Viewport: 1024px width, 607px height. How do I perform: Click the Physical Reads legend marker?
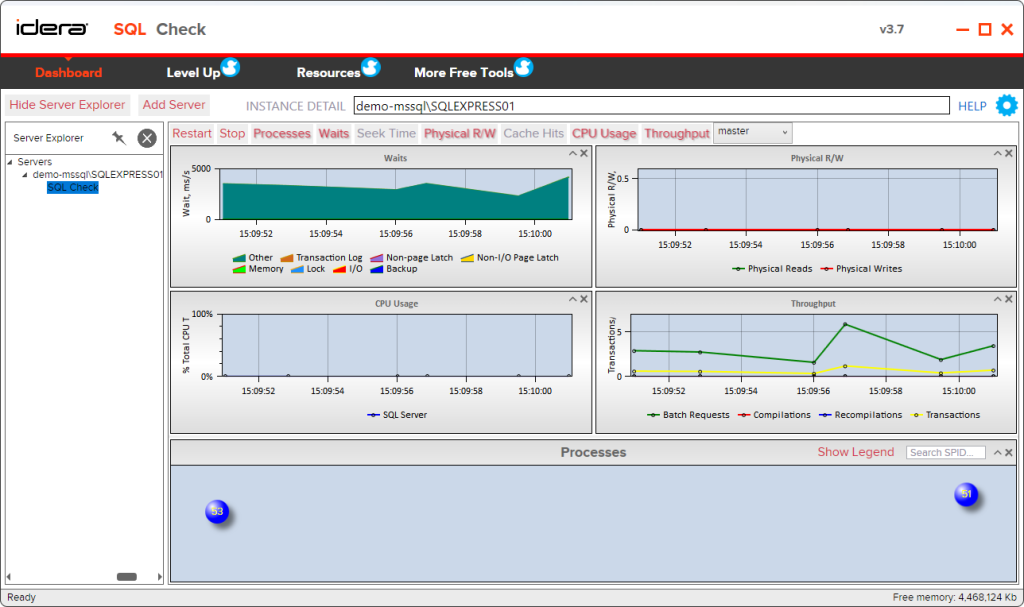coord(738,269)
